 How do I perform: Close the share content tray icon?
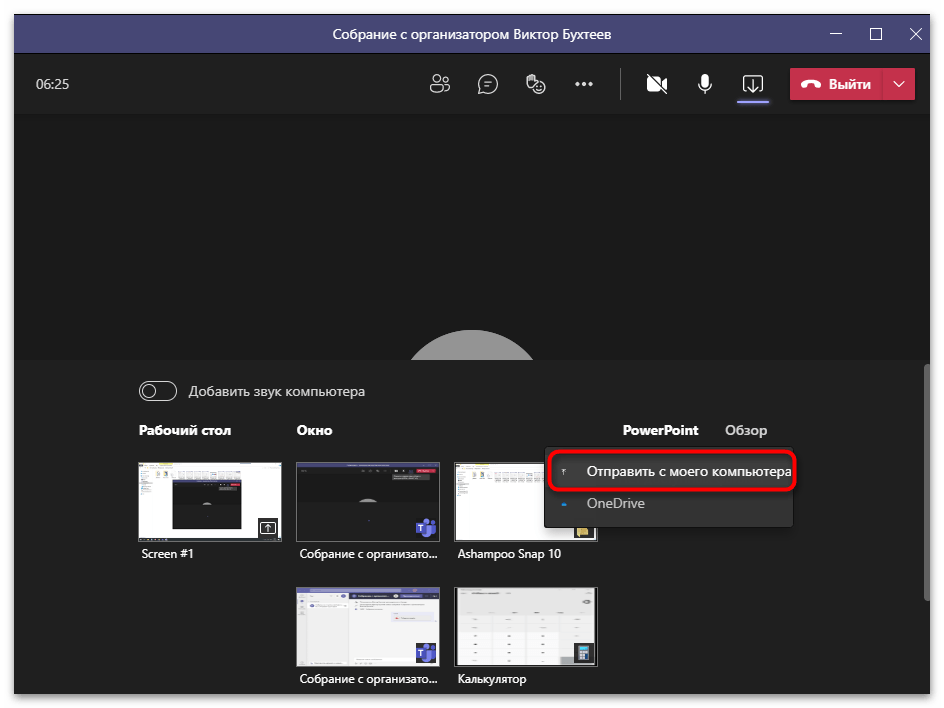coord(753,84)
